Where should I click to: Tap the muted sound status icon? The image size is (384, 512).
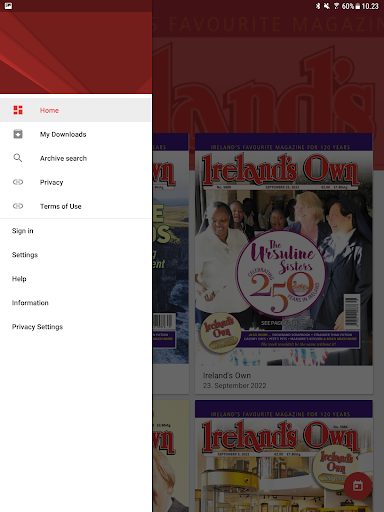[327, 6]
